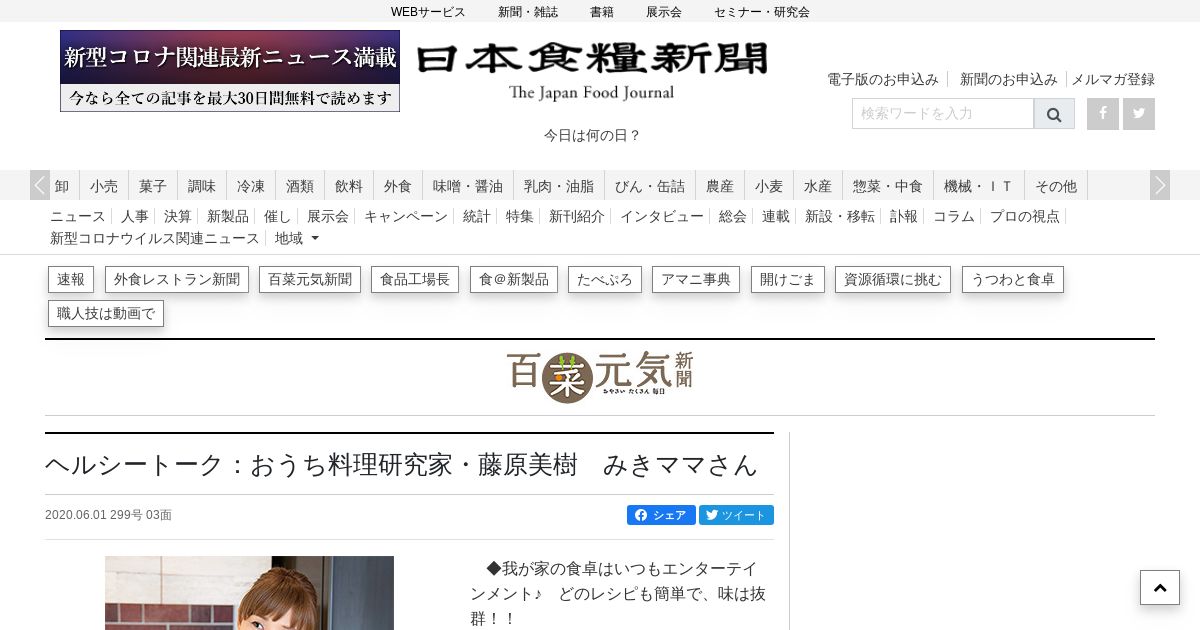Viewport: 1200px width, 630px height.
Task: Click the 速報 tag button
Action: point(71,280)
